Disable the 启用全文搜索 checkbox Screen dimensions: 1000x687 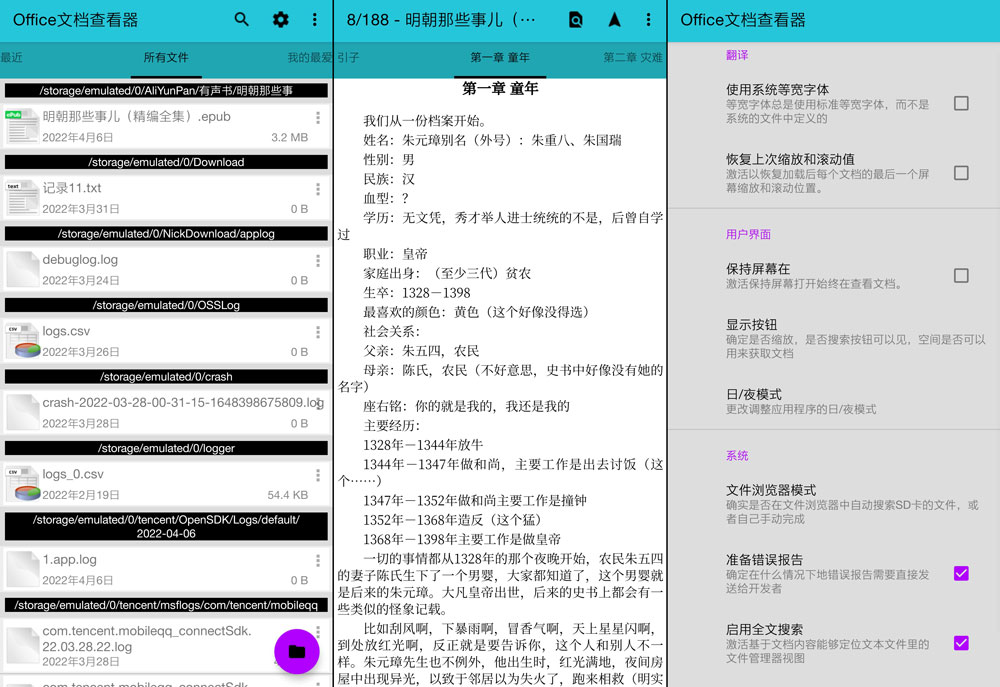(961, 643)
